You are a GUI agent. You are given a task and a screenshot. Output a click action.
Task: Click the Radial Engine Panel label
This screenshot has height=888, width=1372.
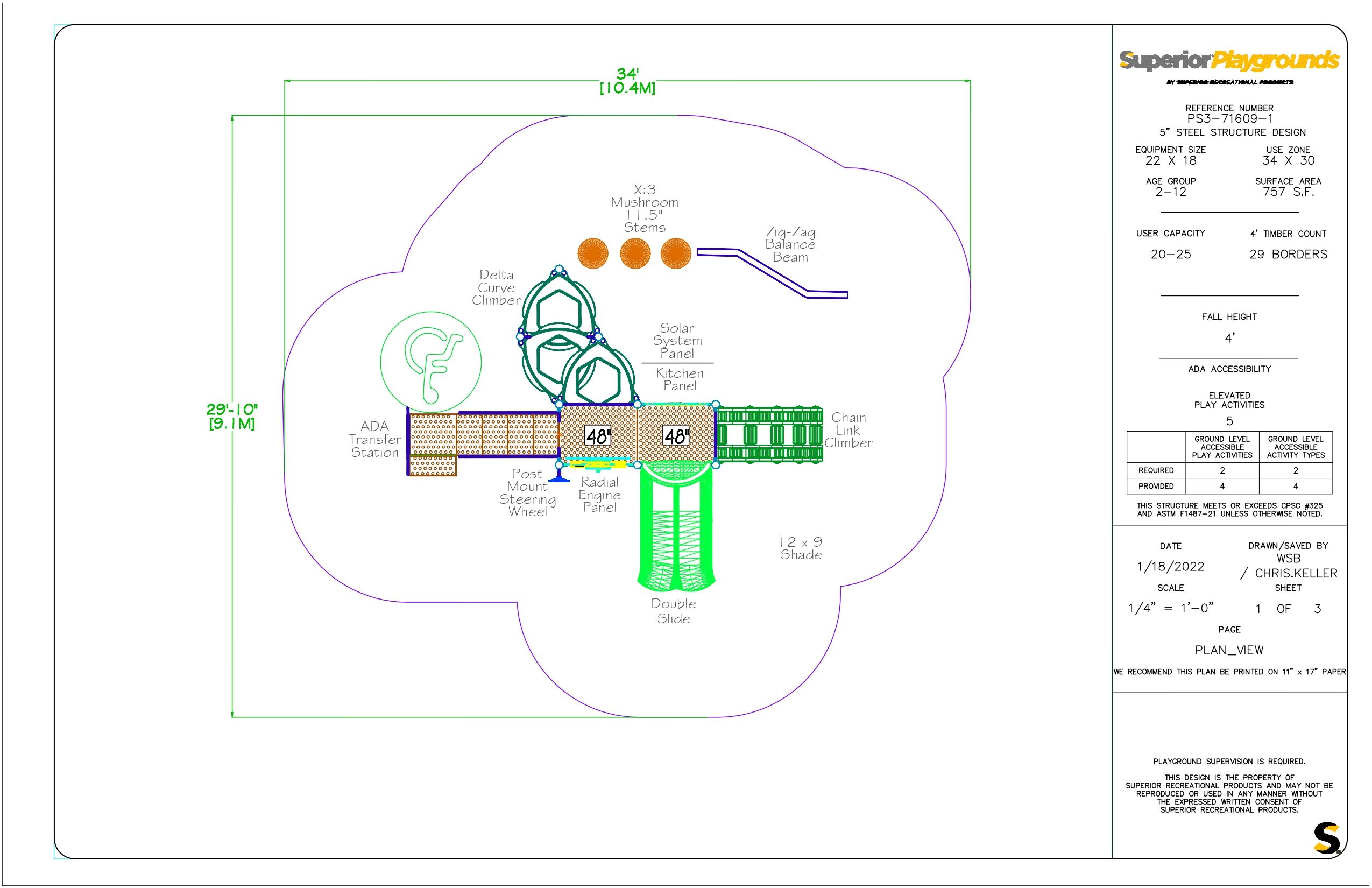(599, 495)
